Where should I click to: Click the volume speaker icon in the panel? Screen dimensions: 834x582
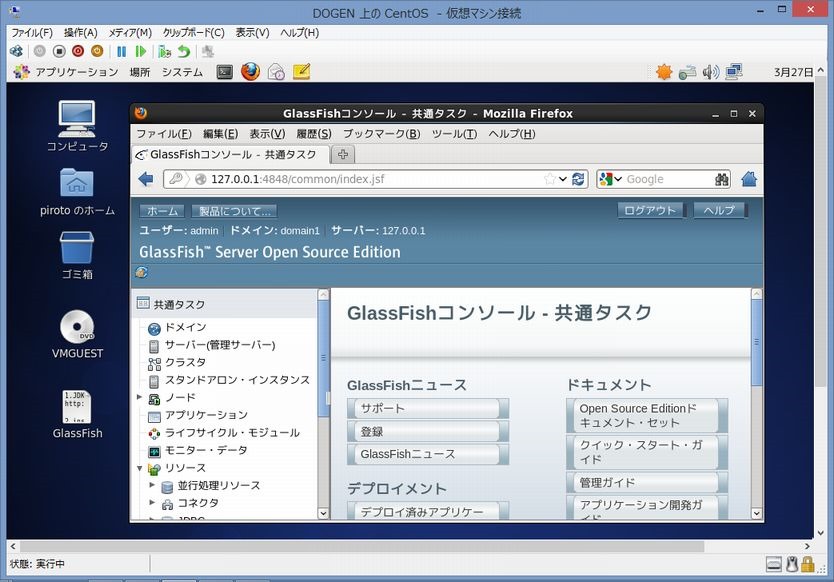[x=711, y=72]
